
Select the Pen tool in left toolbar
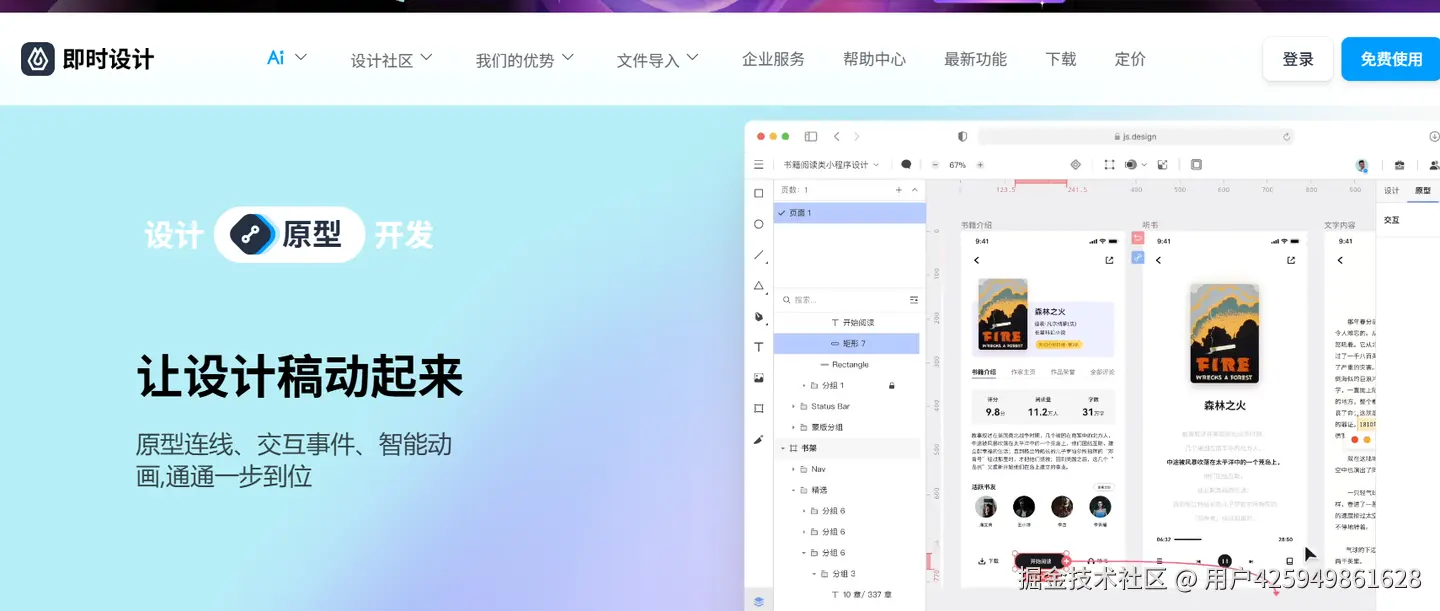pyautogui.click(x=759, y=316)
